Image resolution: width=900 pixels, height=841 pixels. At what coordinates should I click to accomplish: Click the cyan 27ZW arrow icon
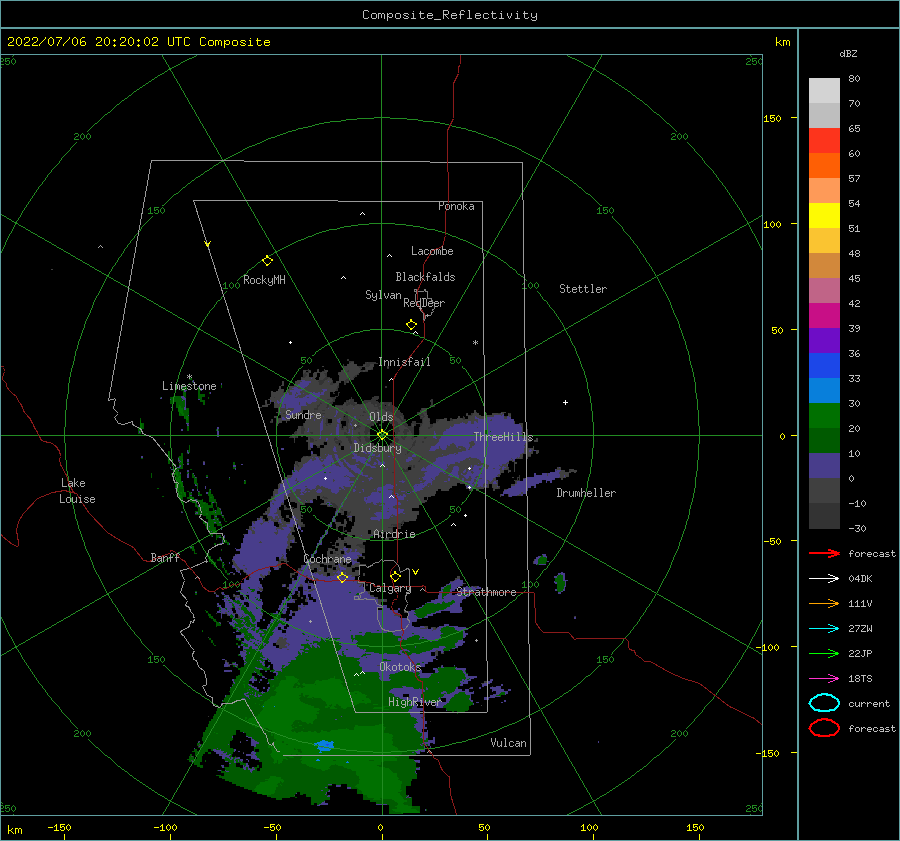824,629
